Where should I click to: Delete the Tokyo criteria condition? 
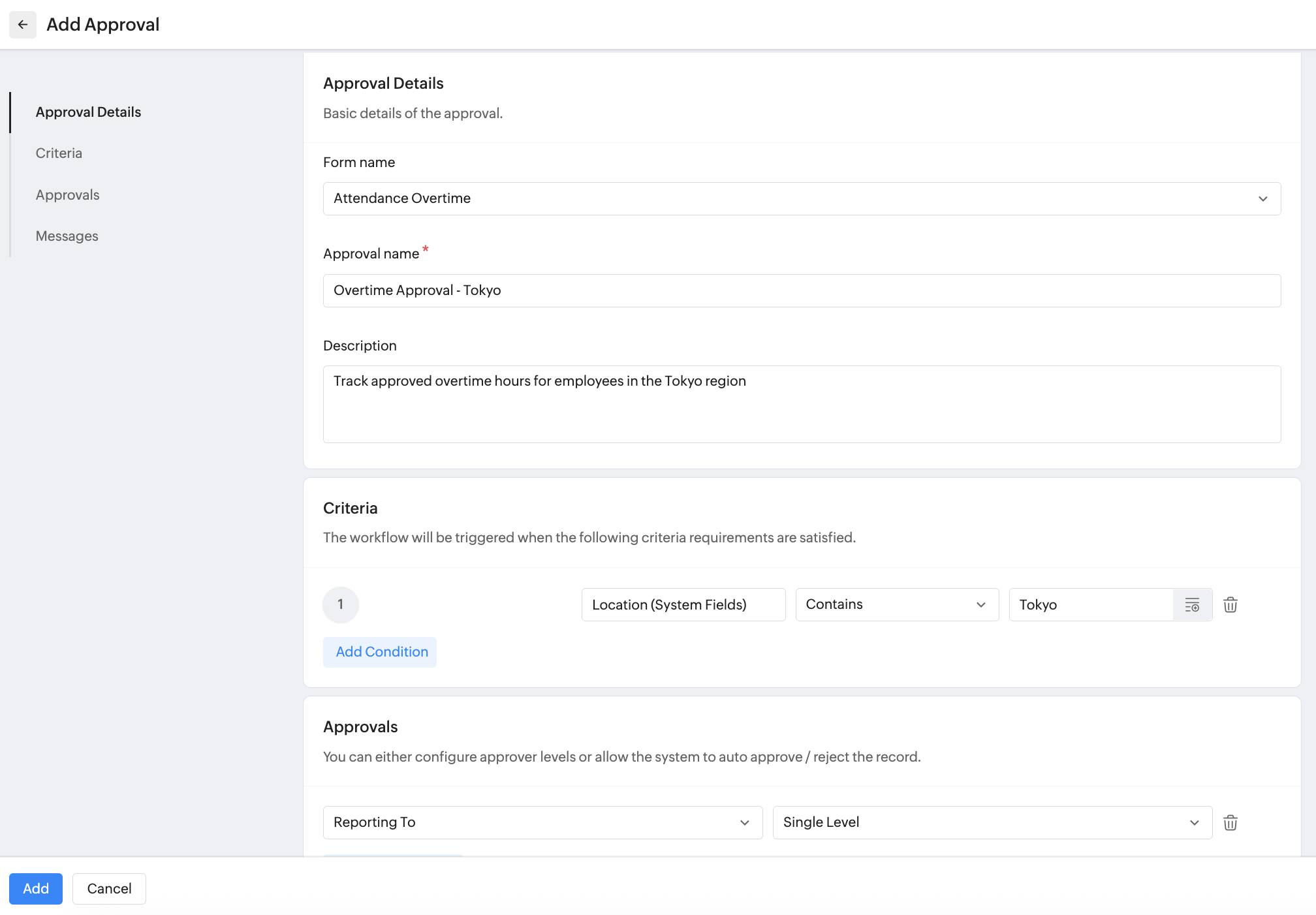click(1230, 605)
